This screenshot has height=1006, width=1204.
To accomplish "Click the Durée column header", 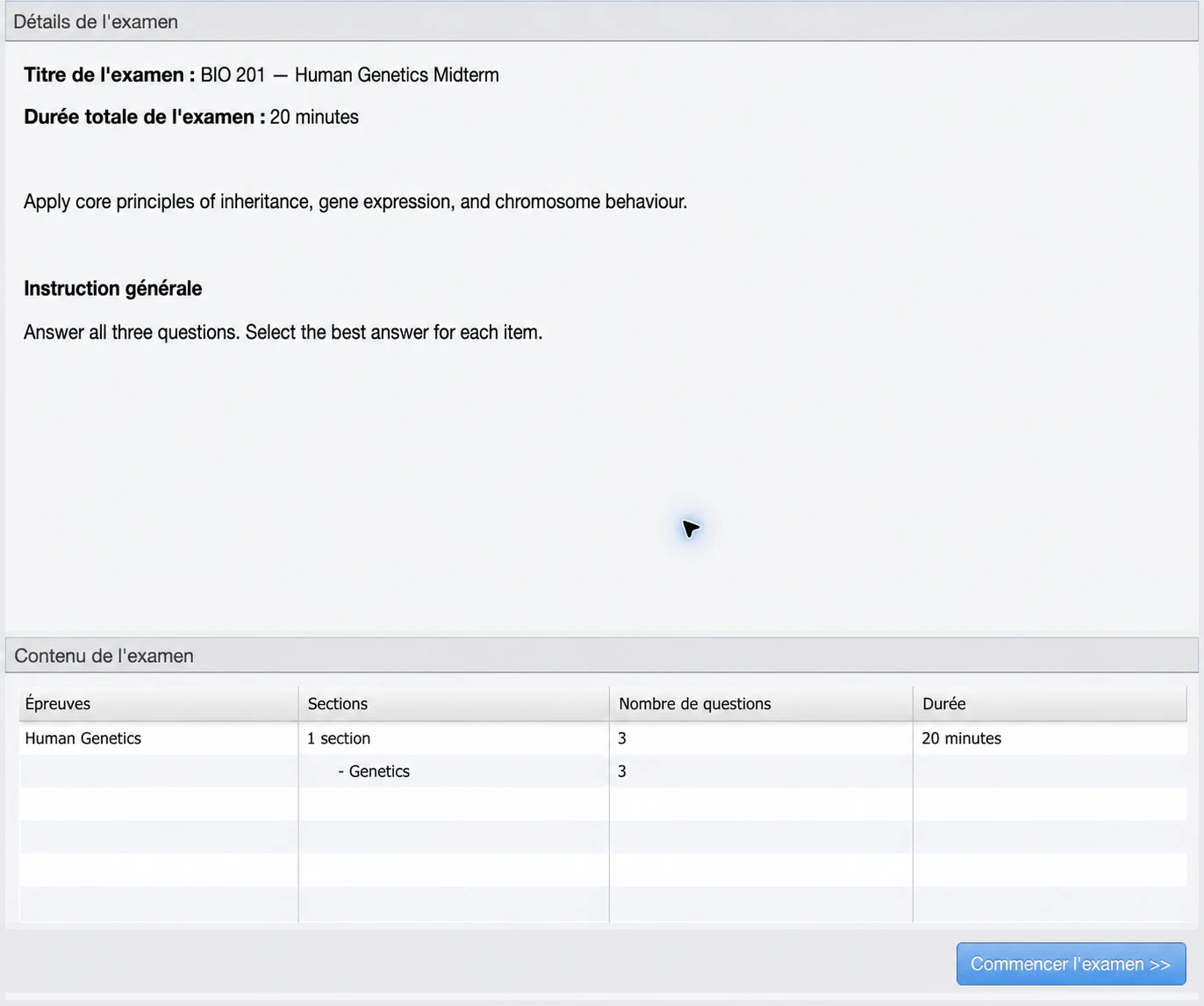I will 1050,704.
